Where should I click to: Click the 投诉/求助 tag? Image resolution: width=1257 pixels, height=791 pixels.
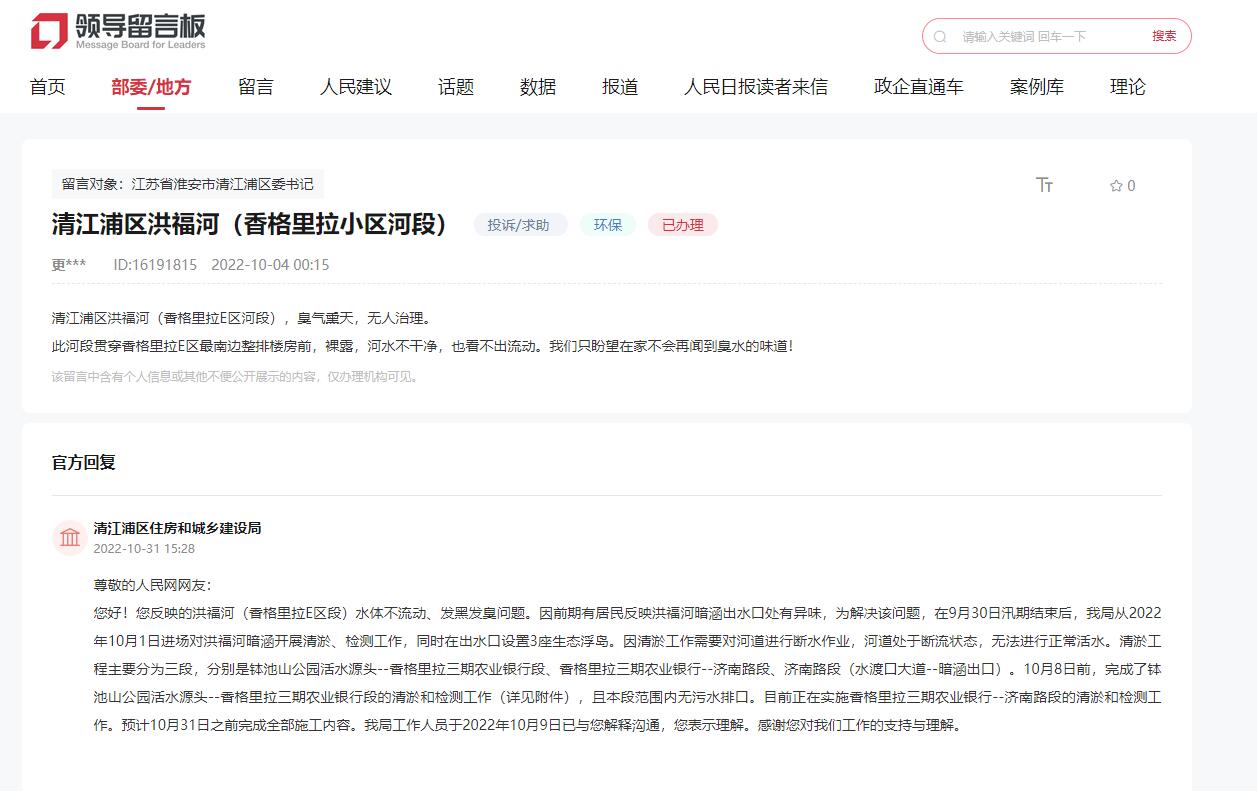coord(519,225)
